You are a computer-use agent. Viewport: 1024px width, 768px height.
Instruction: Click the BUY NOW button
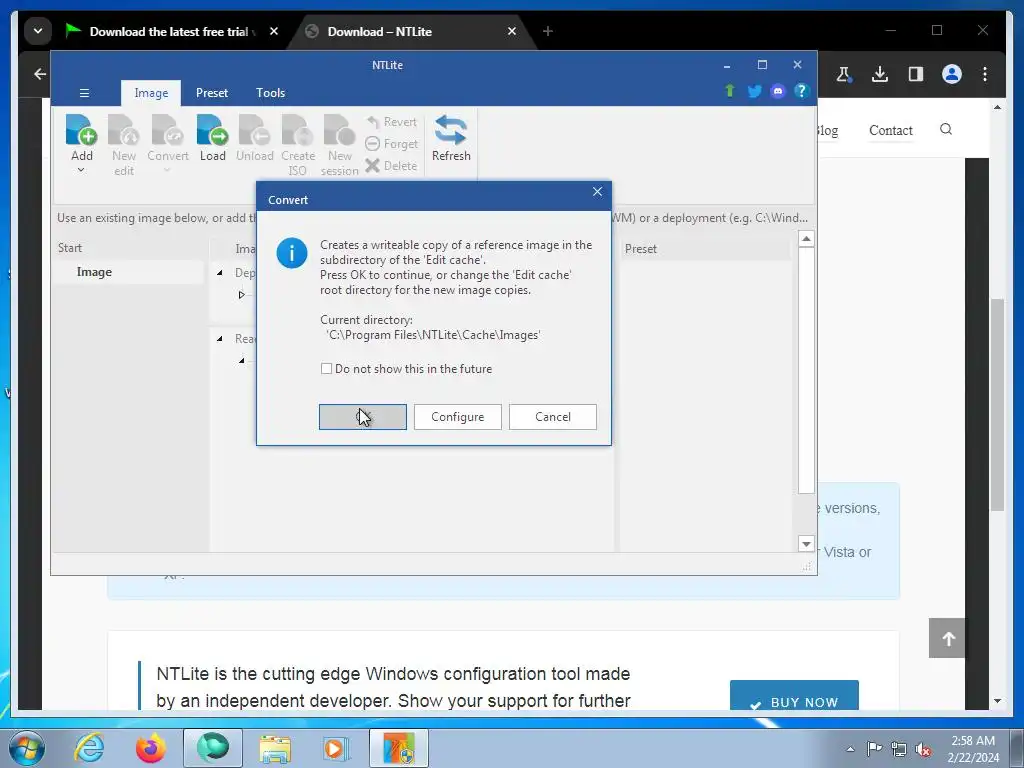794,696
